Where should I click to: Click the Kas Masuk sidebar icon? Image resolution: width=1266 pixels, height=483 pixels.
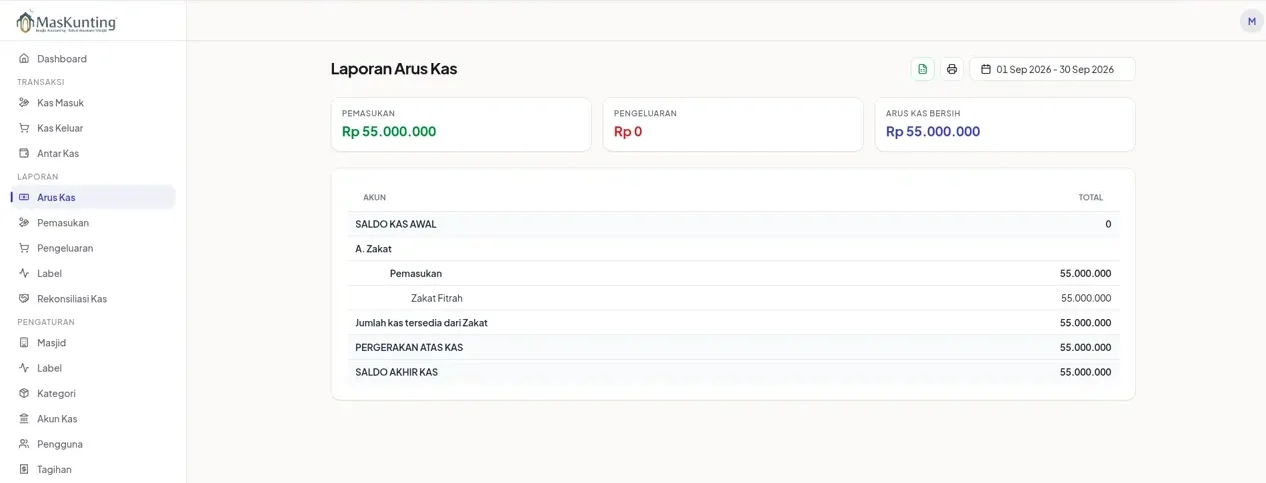tap(24, 103)
